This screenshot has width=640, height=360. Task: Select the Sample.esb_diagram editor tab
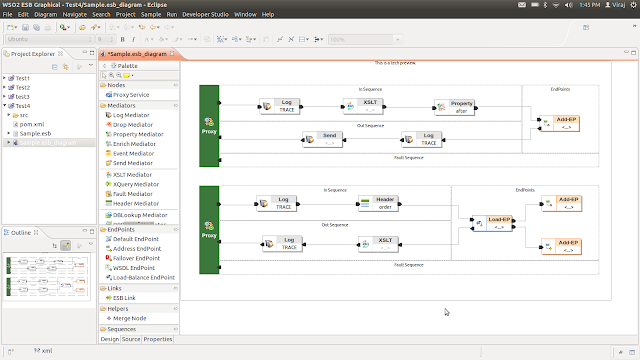click(137, 54)
